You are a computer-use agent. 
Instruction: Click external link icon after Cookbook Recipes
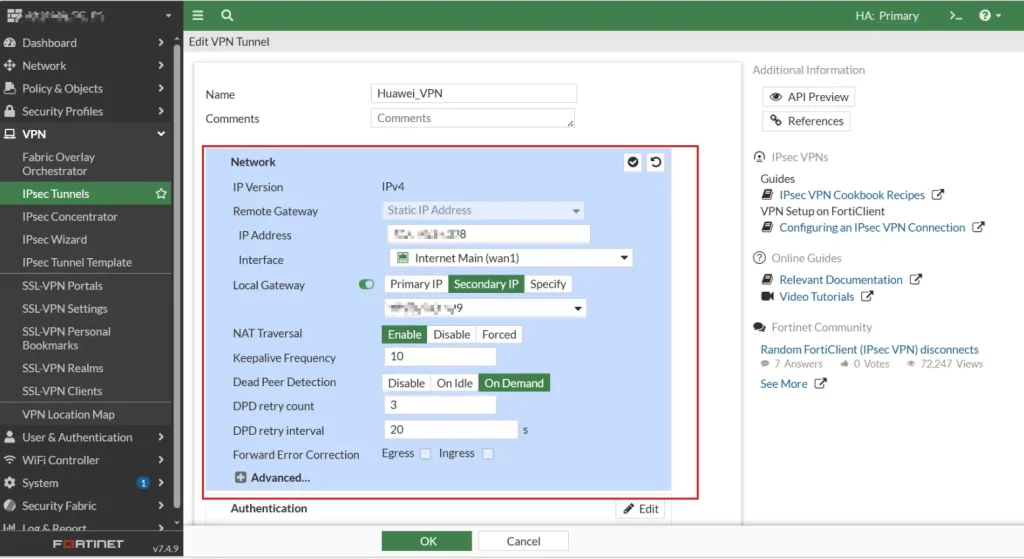click(937, 195)
